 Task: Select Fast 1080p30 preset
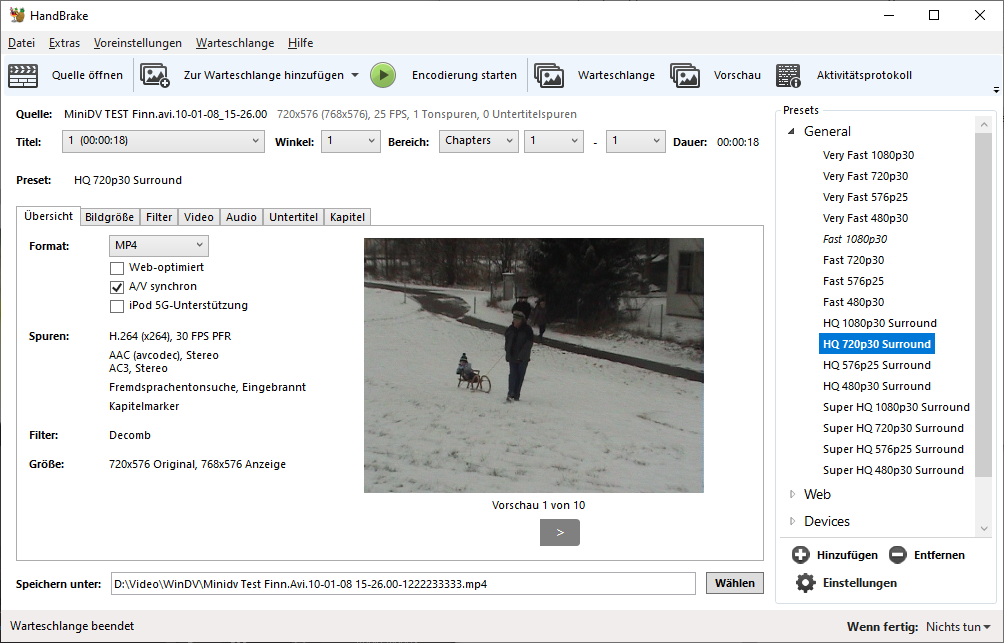coord(855,240)
